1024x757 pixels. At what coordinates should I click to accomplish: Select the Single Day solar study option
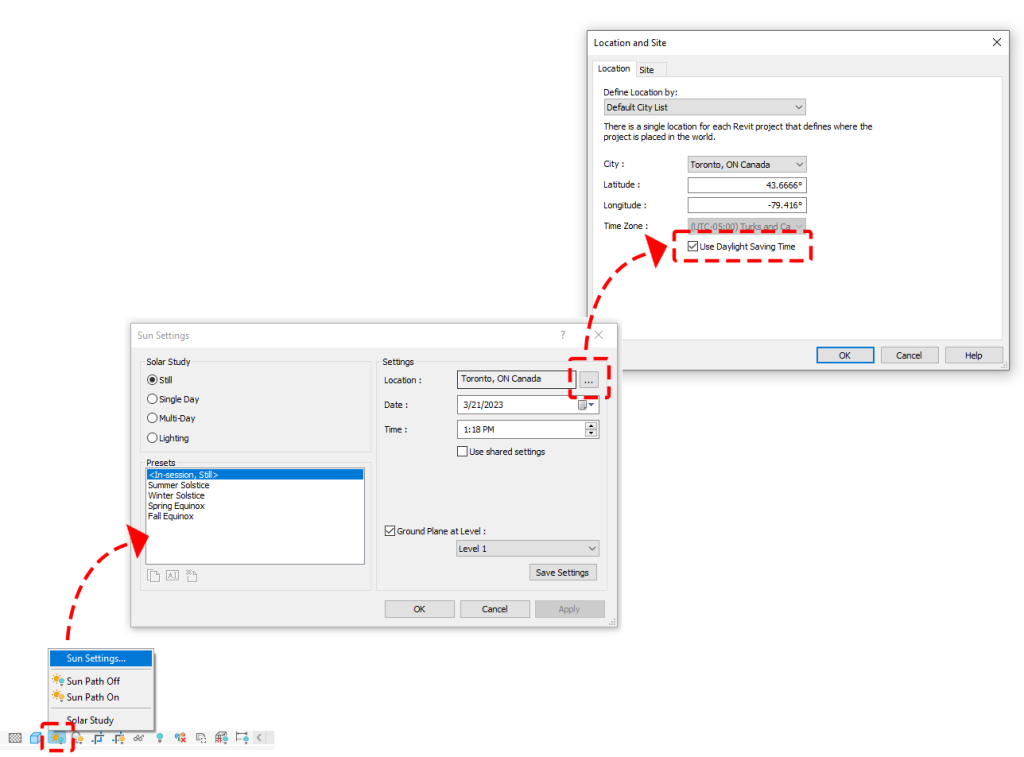[x=150, y=399]
